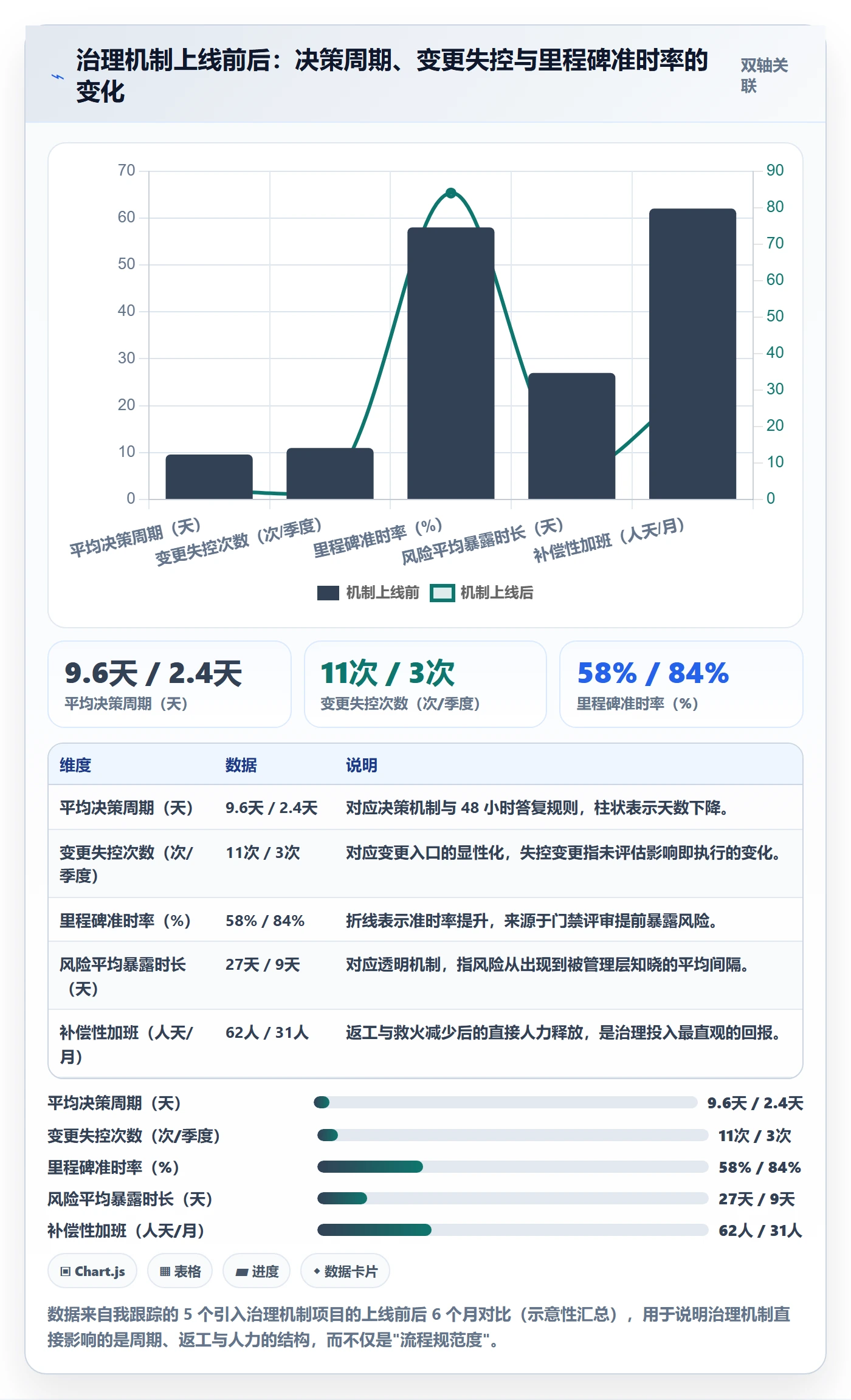Click the green line point at its peak
This screenshot has width=851, height=1400.
pos(451,193)
